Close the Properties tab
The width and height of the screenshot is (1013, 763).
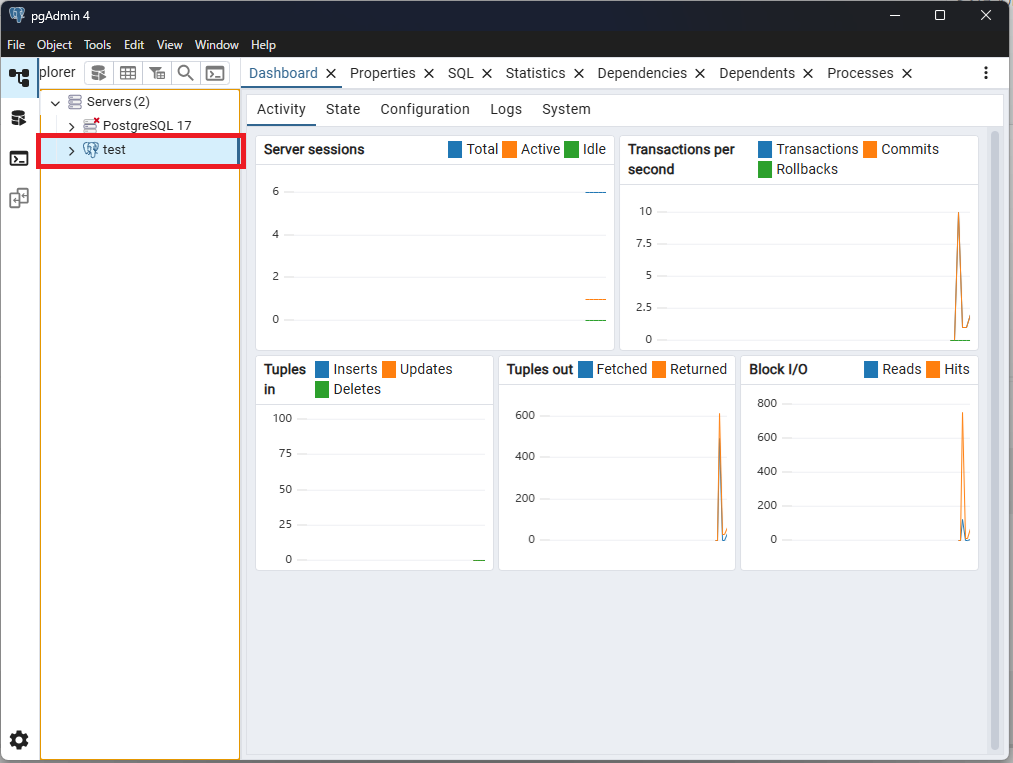click(428, 74)
